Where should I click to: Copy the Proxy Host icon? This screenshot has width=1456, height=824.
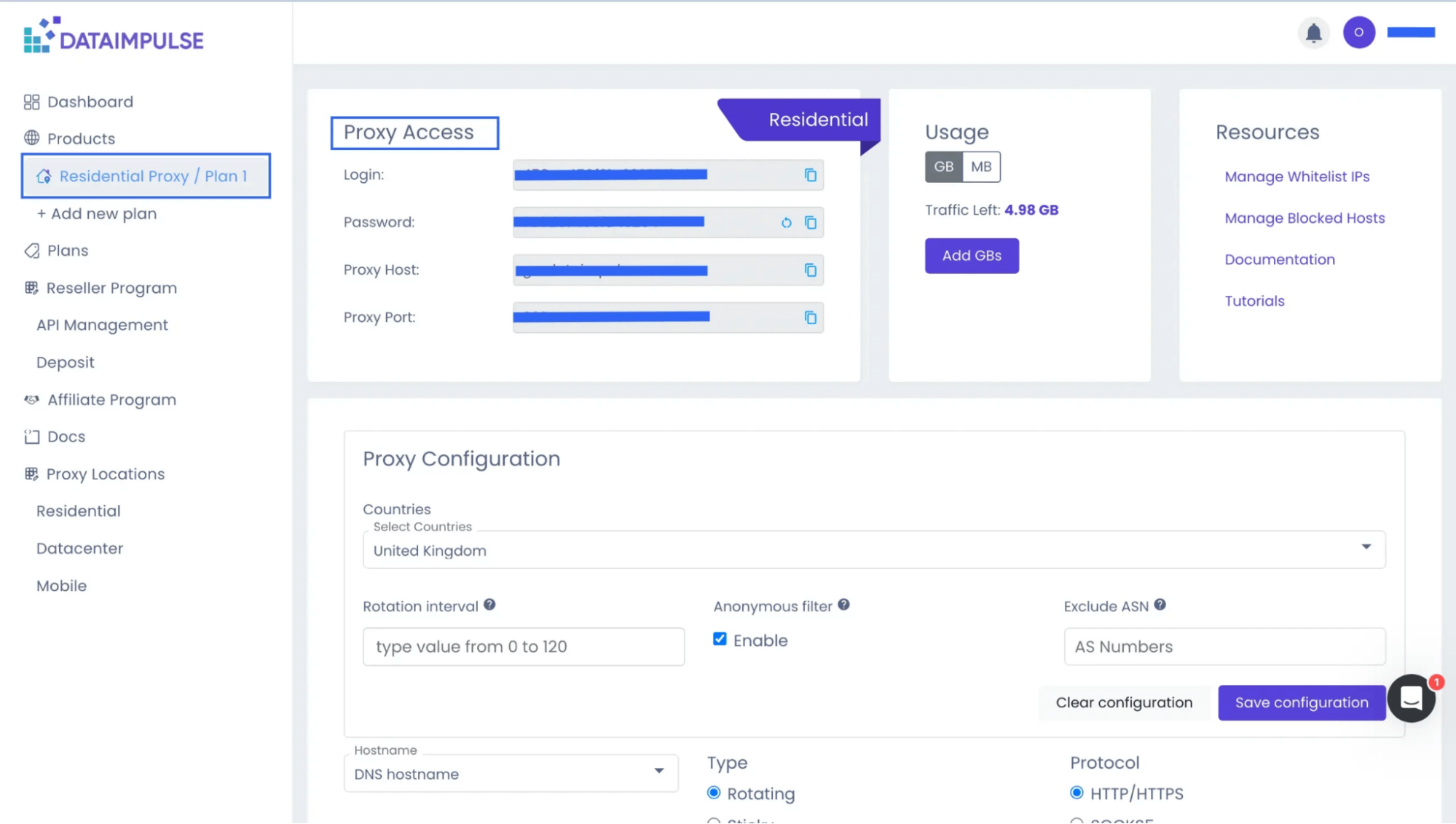tap(810, 270)
